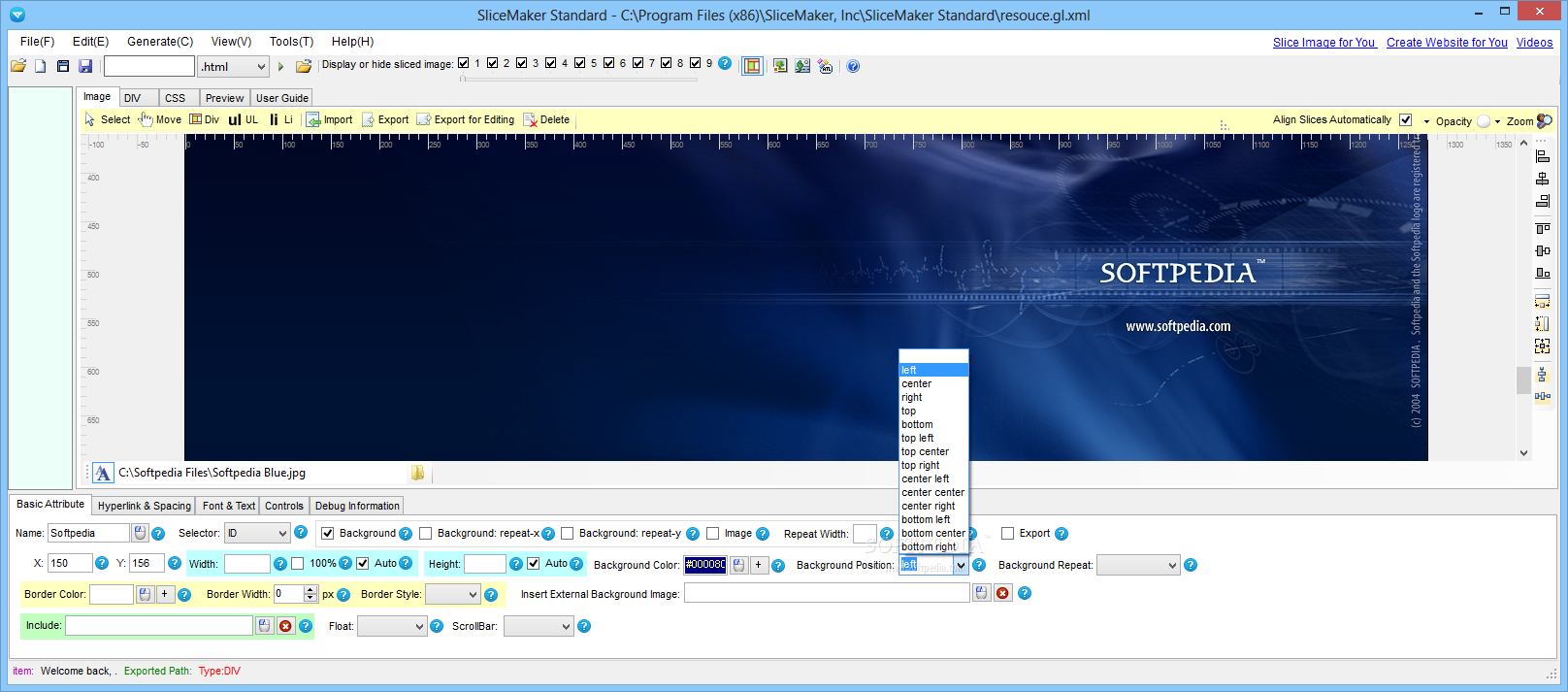Run with the green play arrow
The image size is (1568, 692).
281,67
